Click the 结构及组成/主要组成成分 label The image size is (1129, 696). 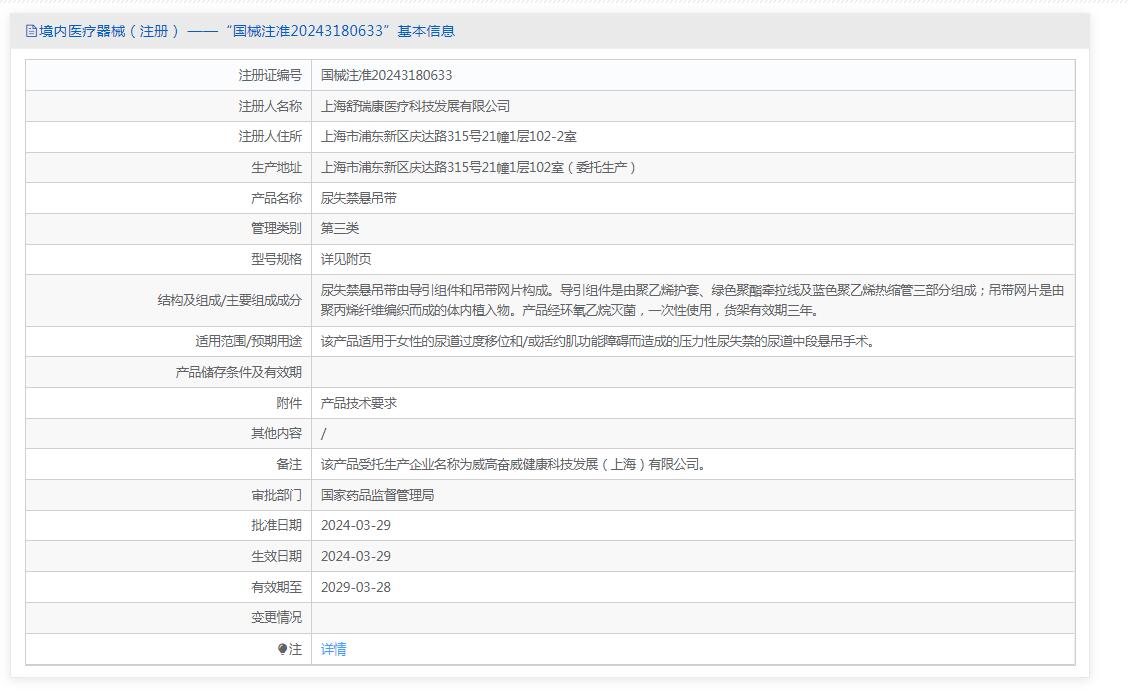[230, 300]
